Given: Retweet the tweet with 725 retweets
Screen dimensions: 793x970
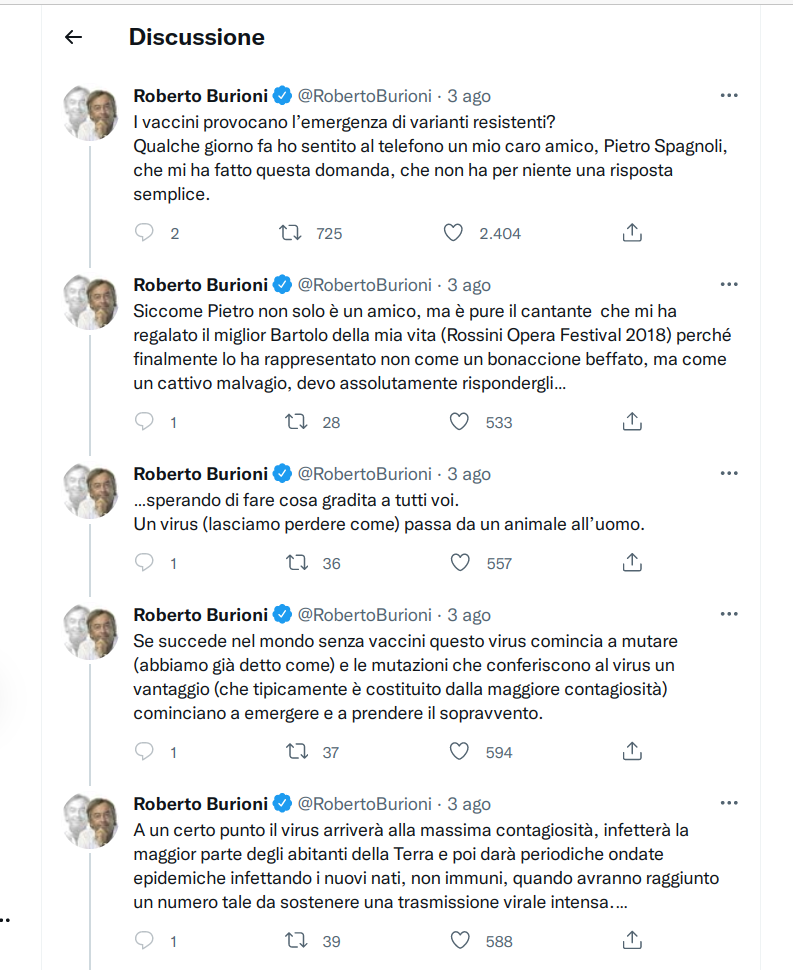Looking at the screenshot, I should pyautogui.click(x=290, y=233).
